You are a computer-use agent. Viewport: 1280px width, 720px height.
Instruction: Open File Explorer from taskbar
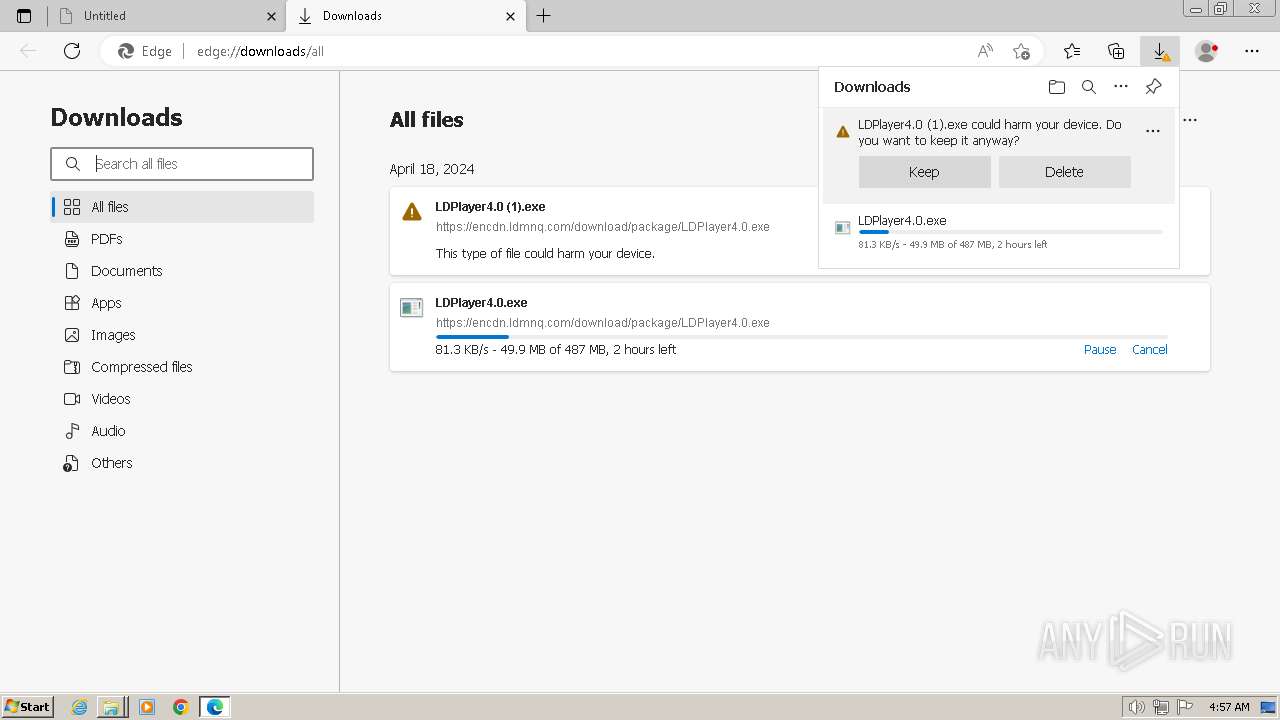click(111, 707)
